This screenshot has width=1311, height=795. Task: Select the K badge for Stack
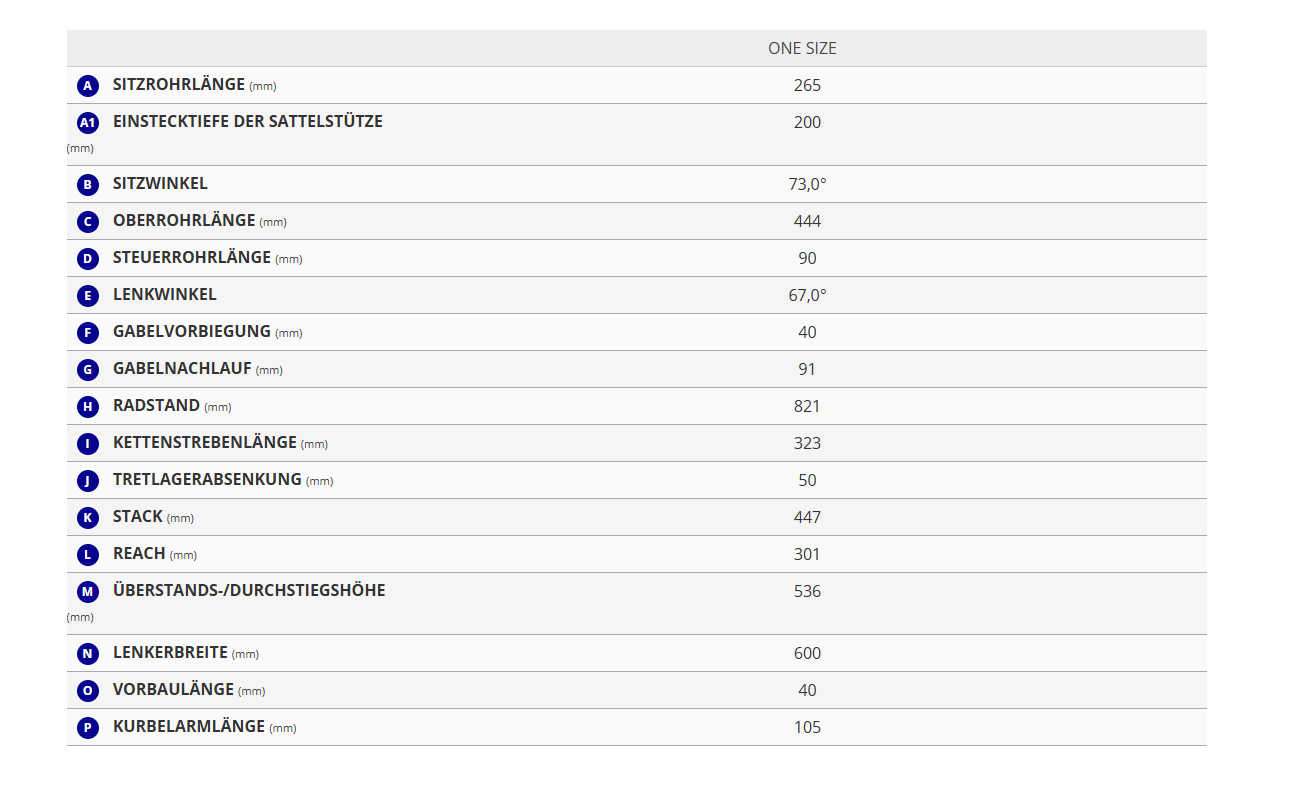pos(88,518)
